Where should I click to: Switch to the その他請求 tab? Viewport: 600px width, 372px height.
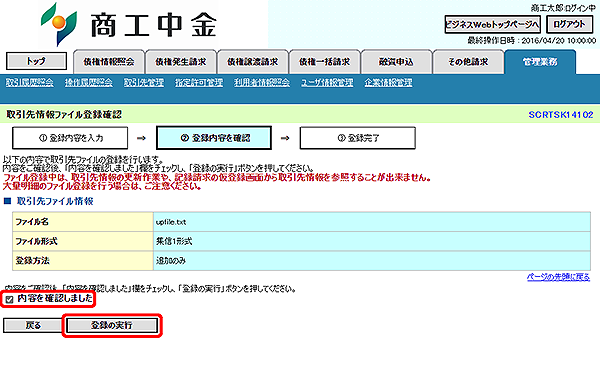coord(468,62)
